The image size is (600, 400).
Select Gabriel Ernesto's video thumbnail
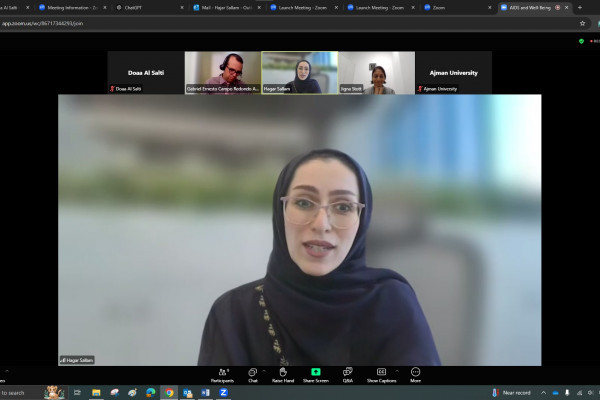tap(222, 73)
